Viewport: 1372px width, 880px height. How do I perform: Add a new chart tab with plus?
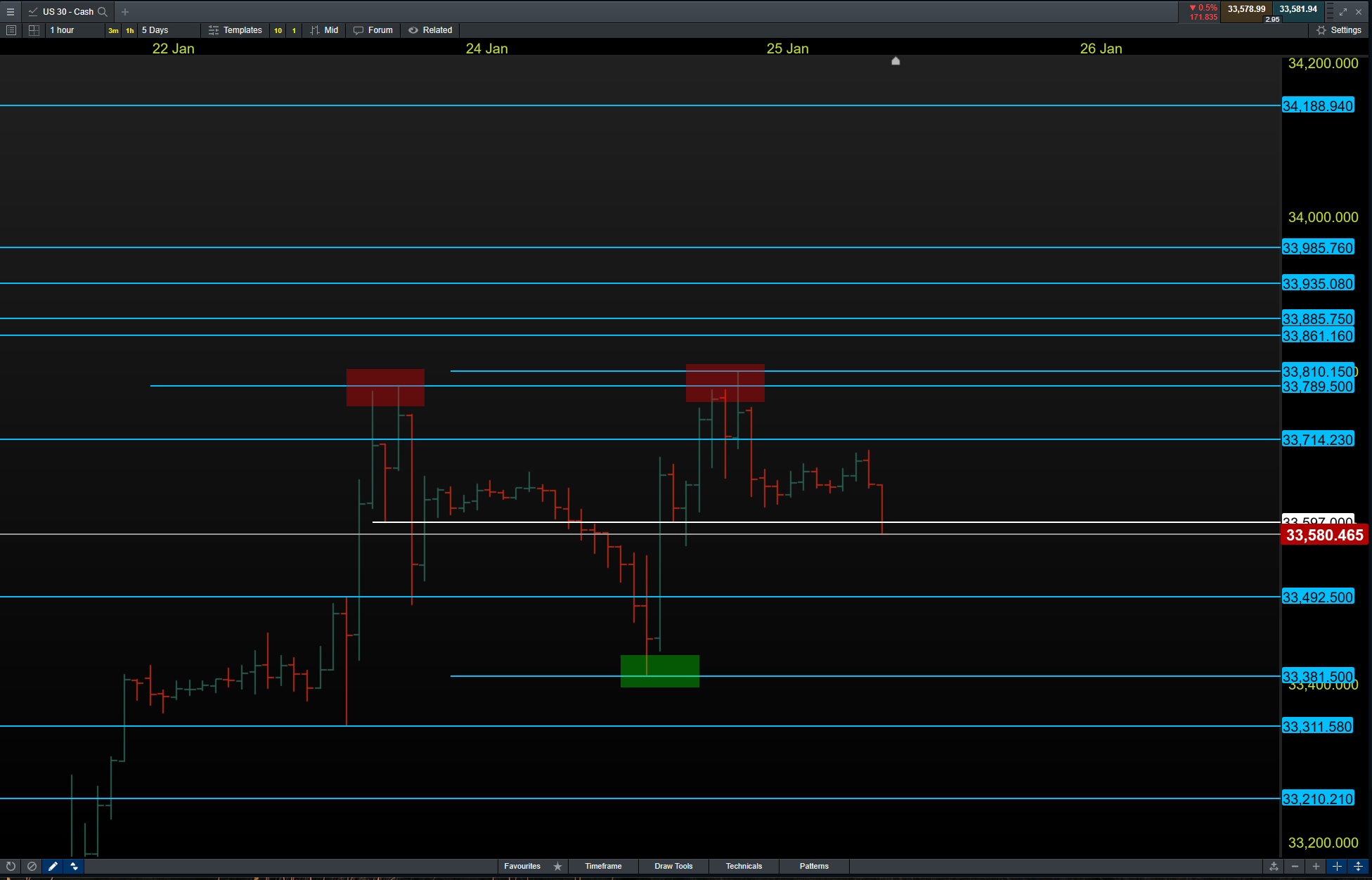(125, 12)
